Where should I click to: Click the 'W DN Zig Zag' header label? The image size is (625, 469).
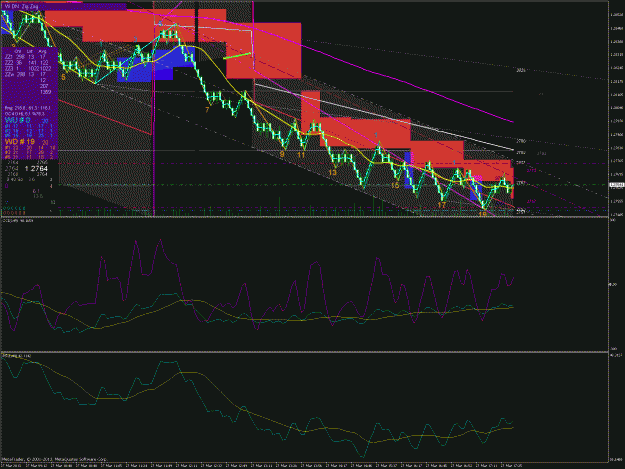(x=22, y=7)
